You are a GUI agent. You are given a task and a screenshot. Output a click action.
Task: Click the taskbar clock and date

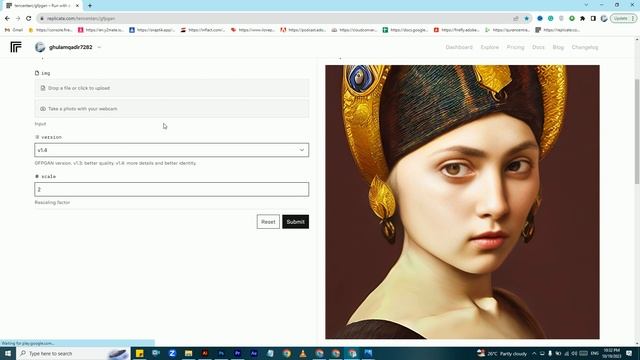(x=611, y=353)
